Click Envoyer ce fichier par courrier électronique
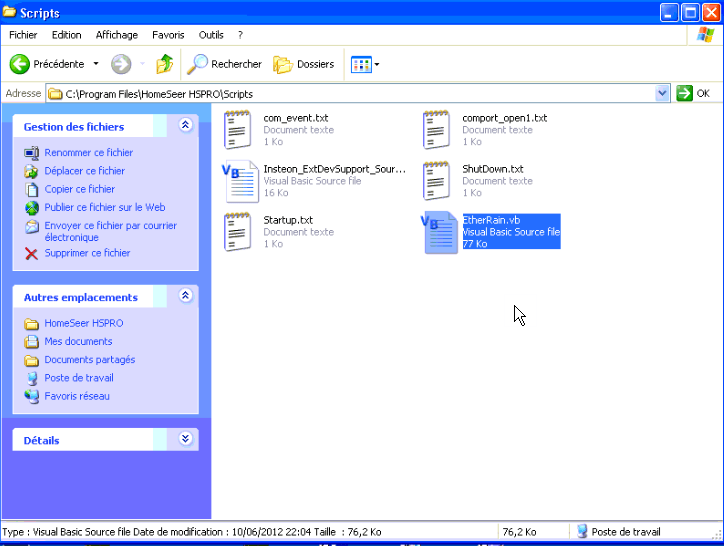This screenshot has height=546, width=724. (110, 231)
